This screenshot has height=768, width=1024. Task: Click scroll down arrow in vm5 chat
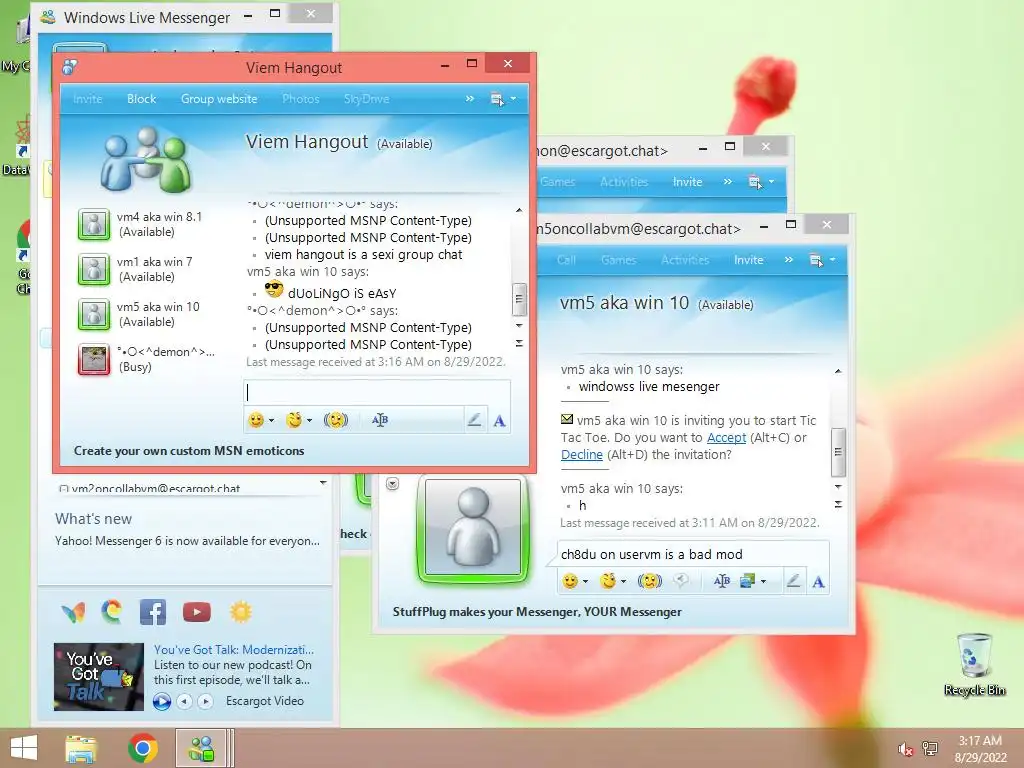[838, 487]
